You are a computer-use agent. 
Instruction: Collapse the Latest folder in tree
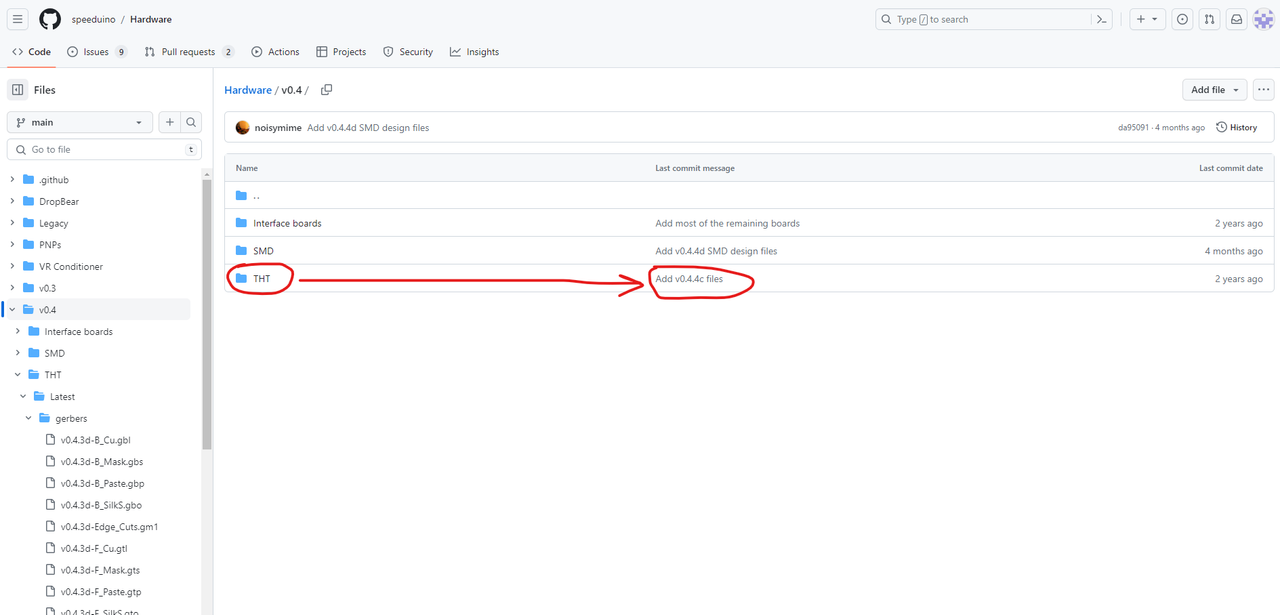click(23, 397)
